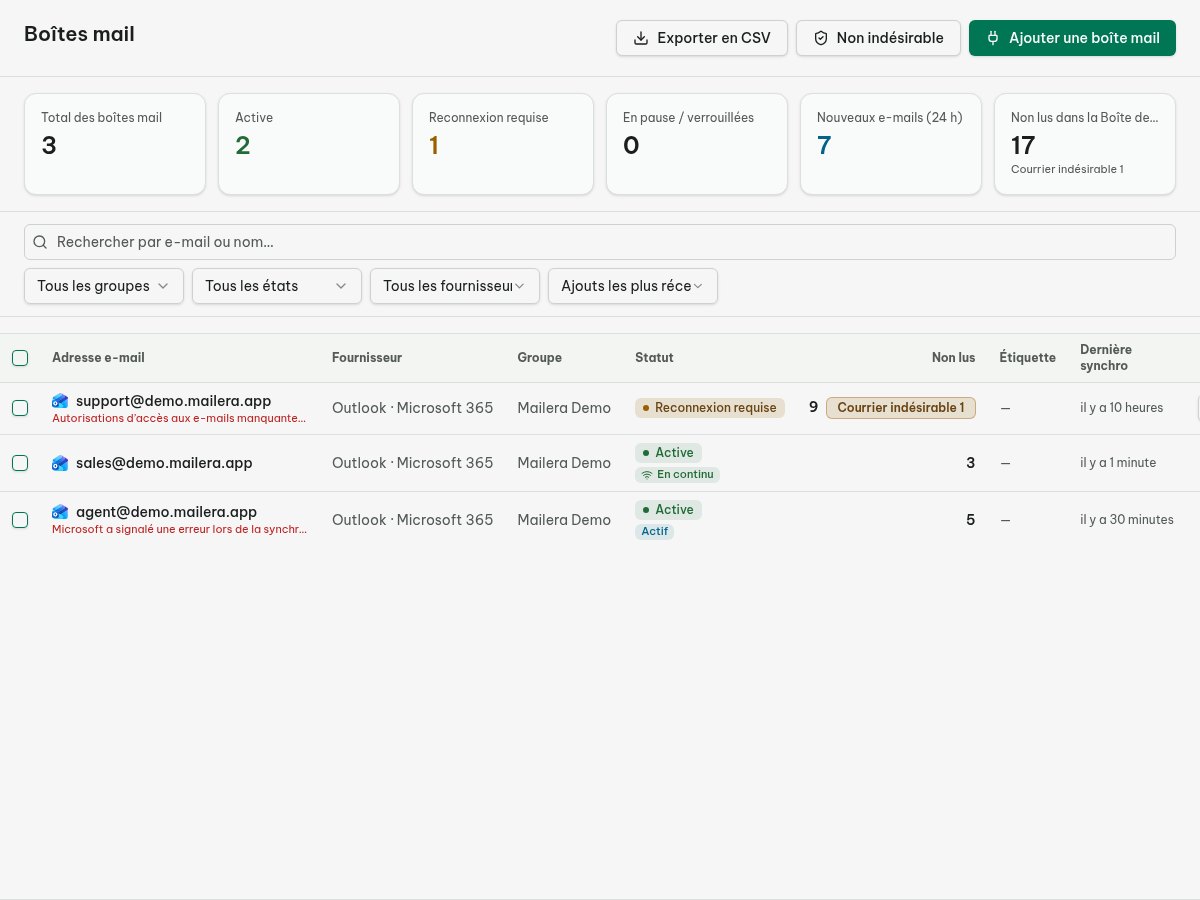
Task: Click Outlook · Microsoft 365 in agent row
Action: (412, 520)
